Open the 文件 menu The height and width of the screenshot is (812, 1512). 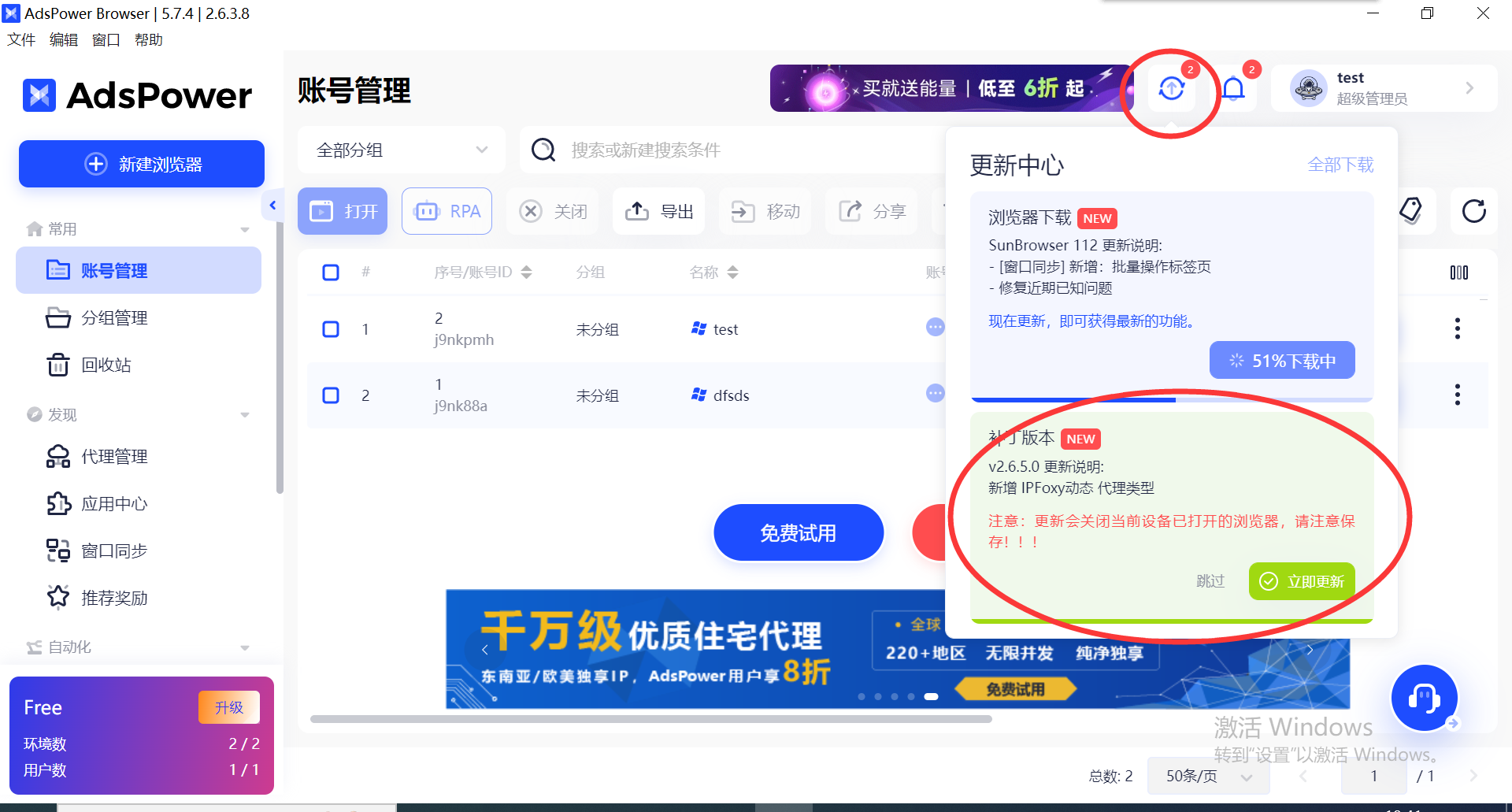(x=21, y=40)
